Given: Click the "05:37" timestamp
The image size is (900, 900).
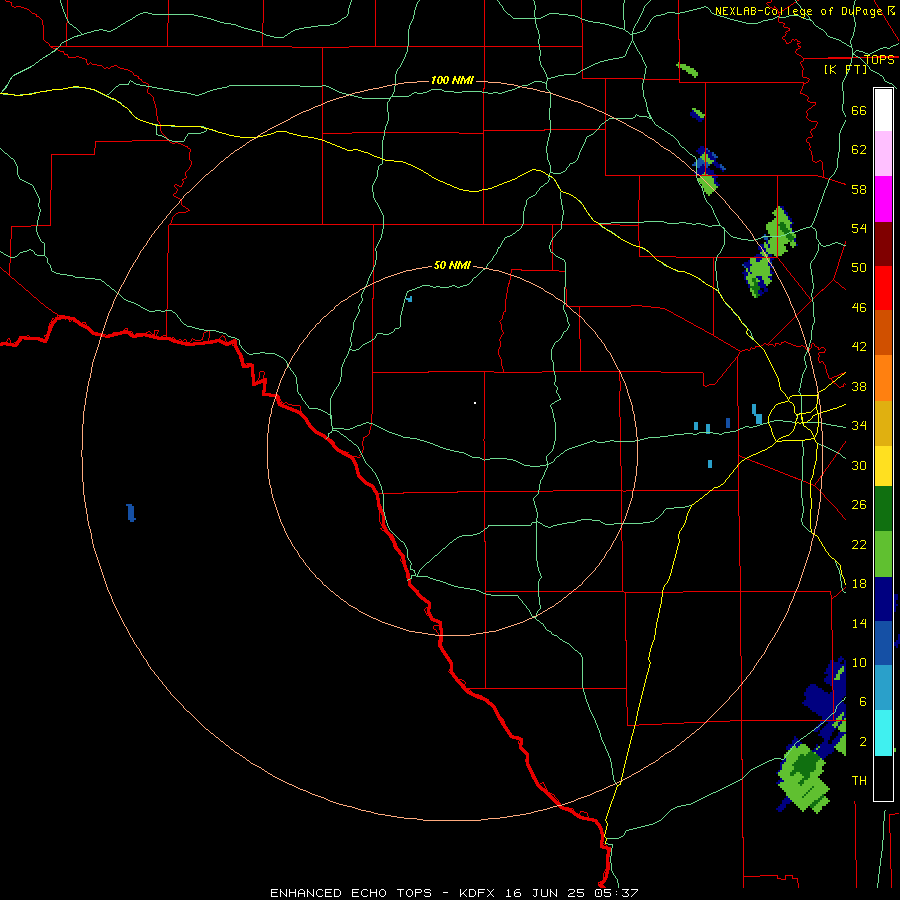Looking at the screenshot, I should click(618, 893).
